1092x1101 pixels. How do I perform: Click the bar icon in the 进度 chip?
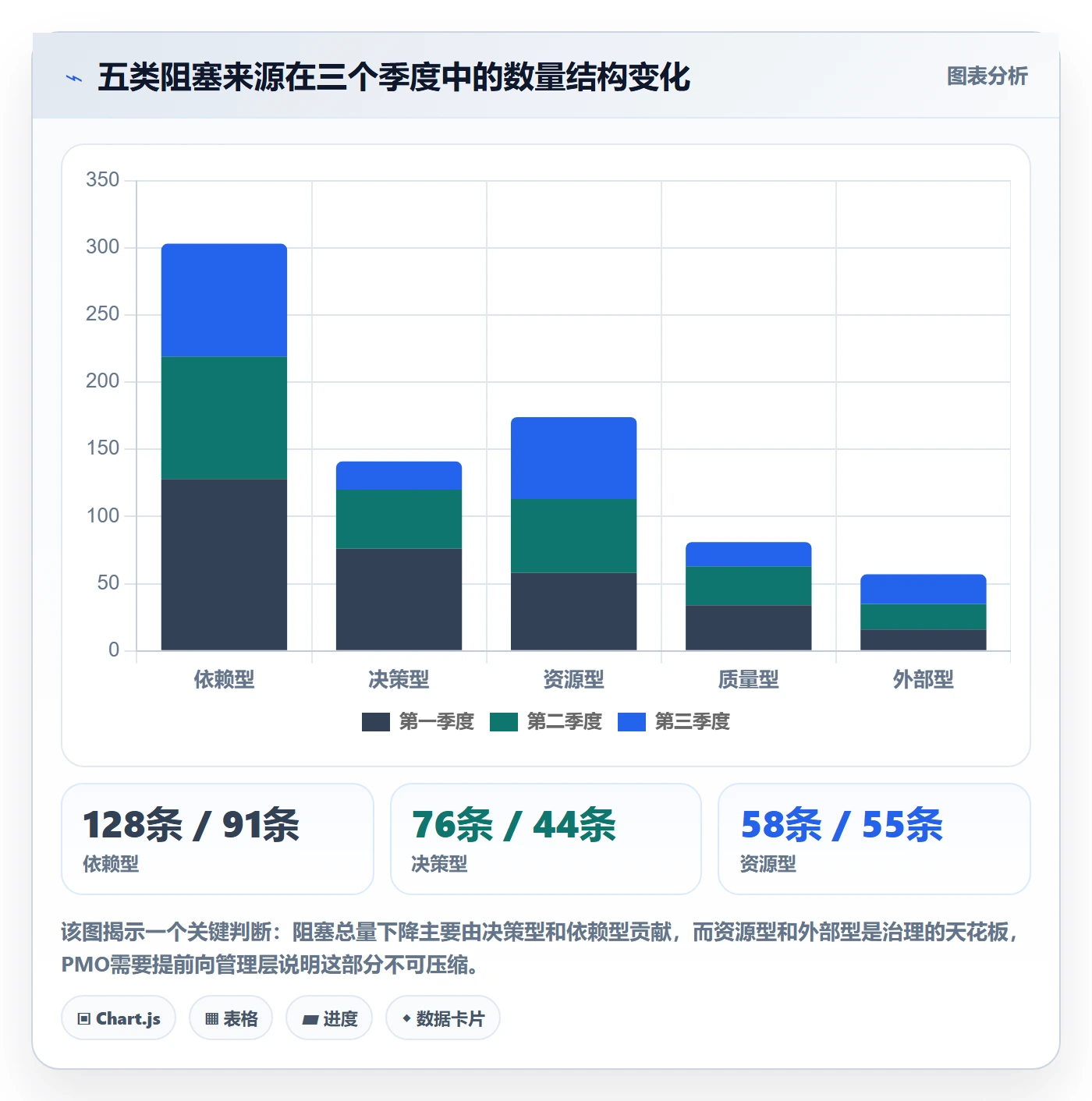click(x=310, y=1019)
